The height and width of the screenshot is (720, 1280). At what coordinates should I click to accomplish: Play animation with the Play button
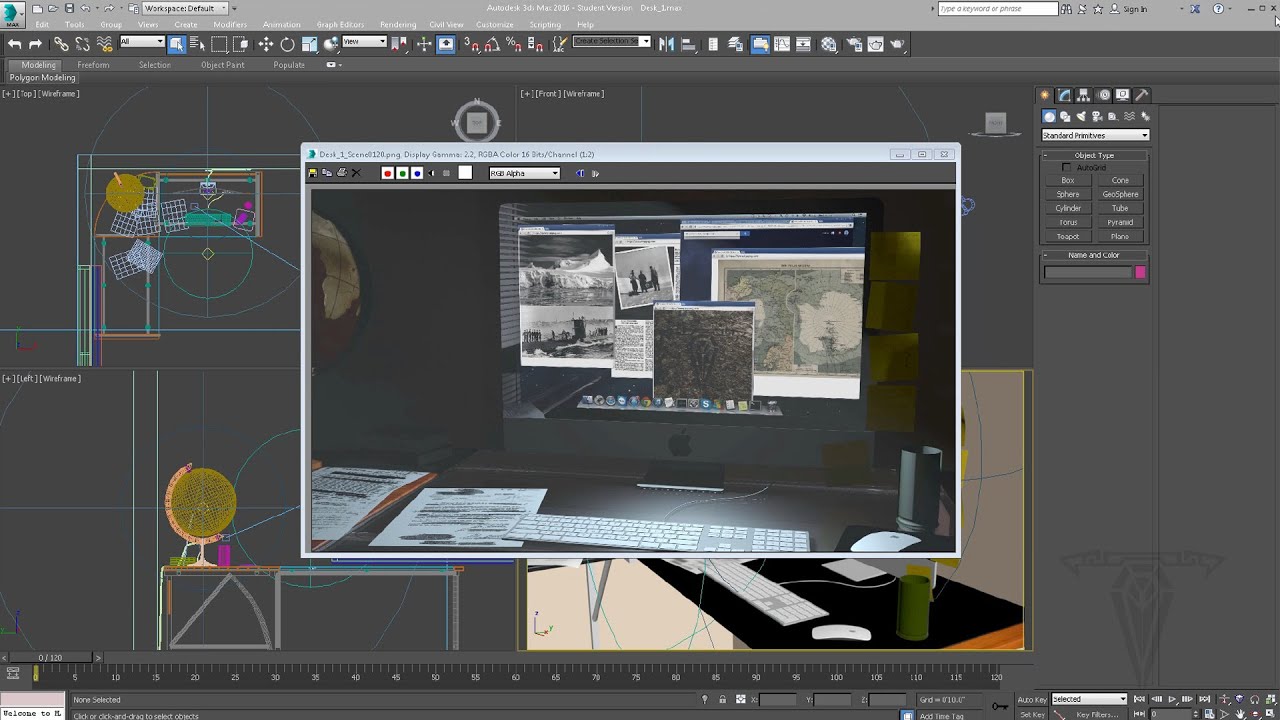[x=1173, y=699]
